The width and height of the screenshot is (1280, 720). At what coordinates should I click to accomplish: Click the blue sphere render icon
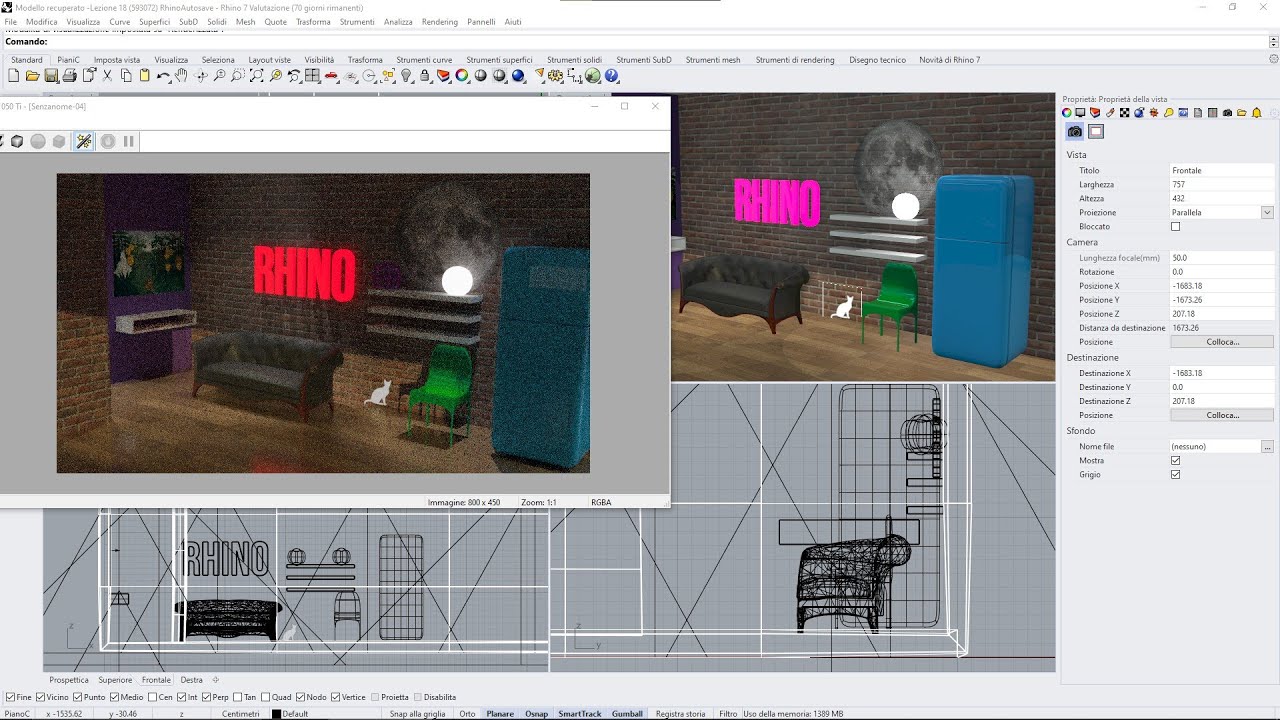[x=518, y=75]
